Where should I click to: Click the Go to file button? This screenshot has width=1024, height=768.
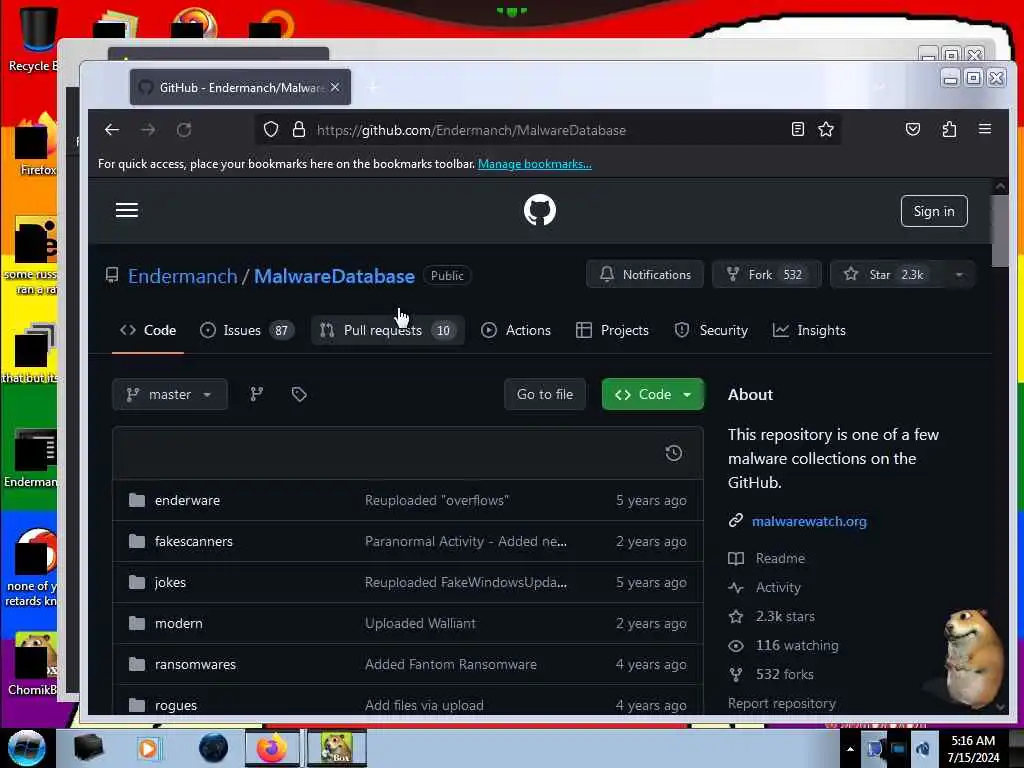coord(545,394)
